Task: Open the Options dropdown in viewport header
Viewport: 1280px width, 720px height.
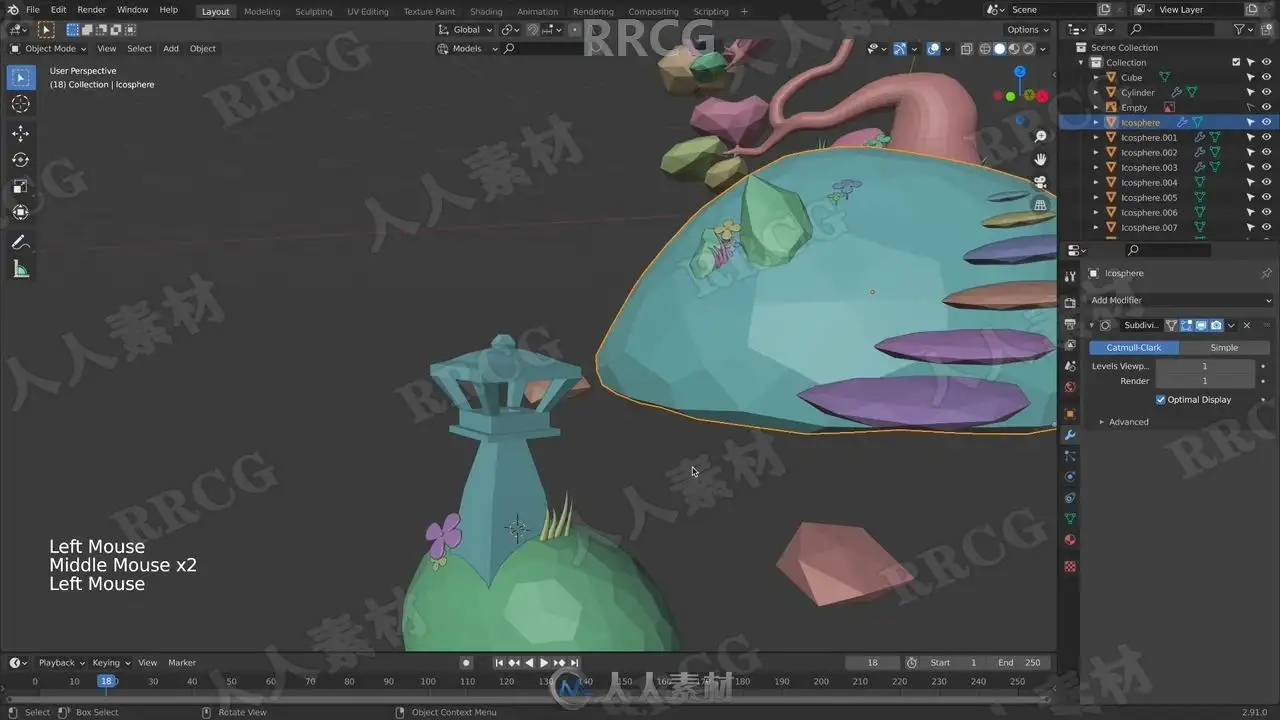Action: [1028, 30]
